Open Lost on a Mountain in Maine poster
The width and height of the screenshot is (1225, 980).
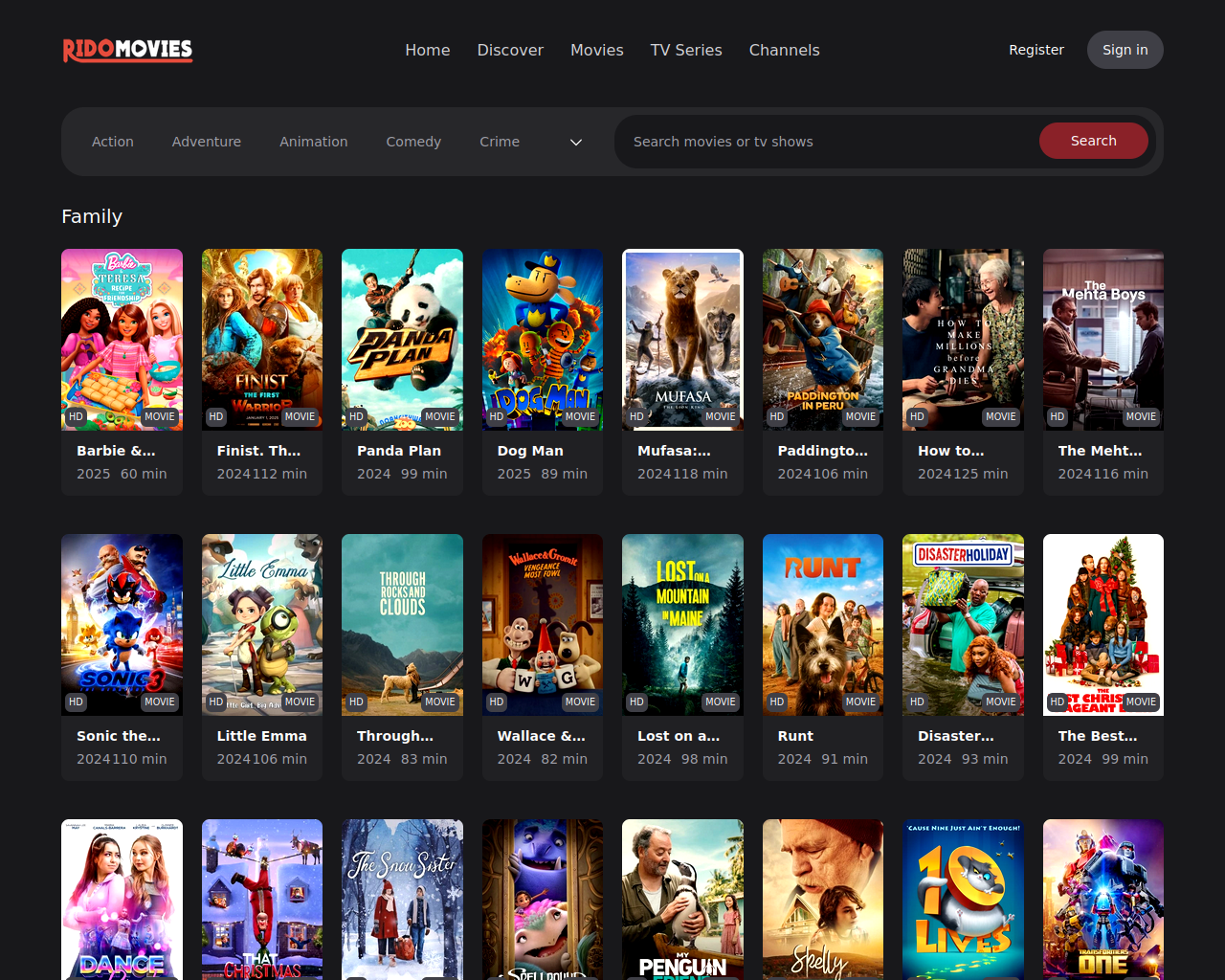[682, 625]
